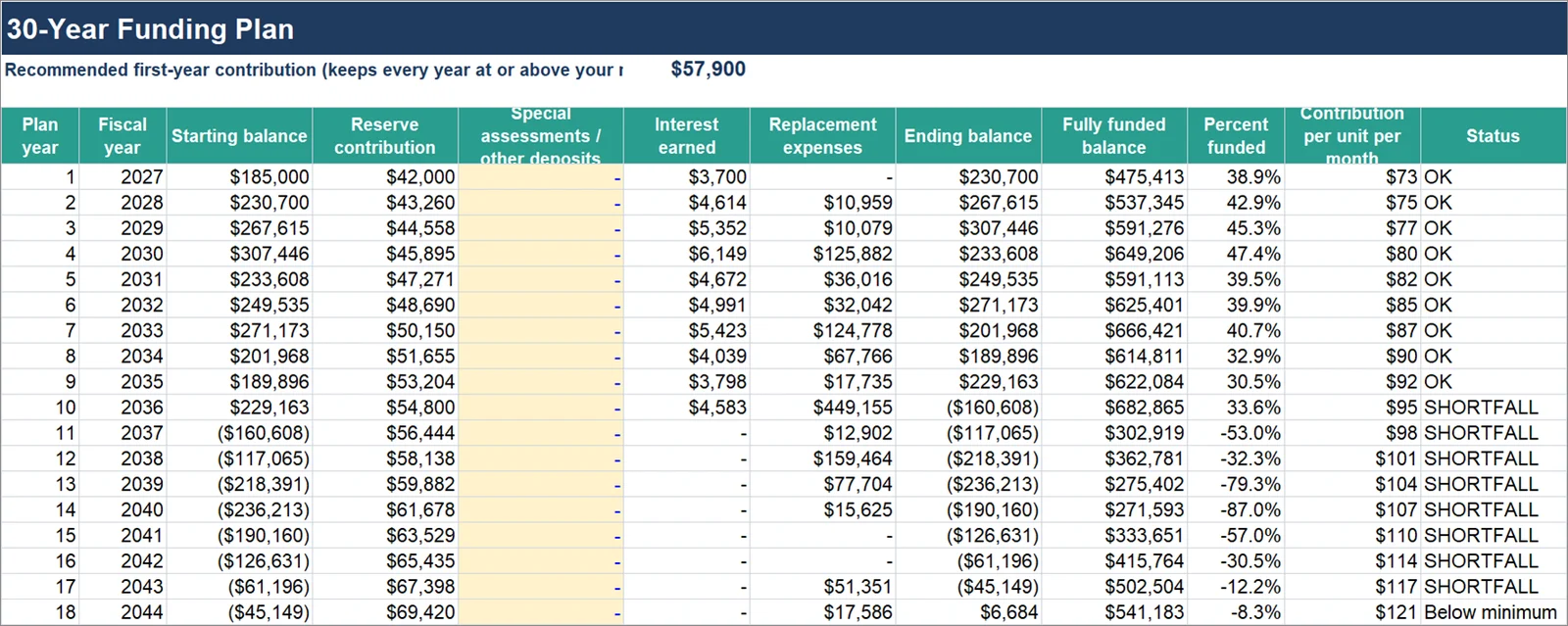Click the recommended contribution value $57,900
This screenshot has height=626, width=1568.
708,70
